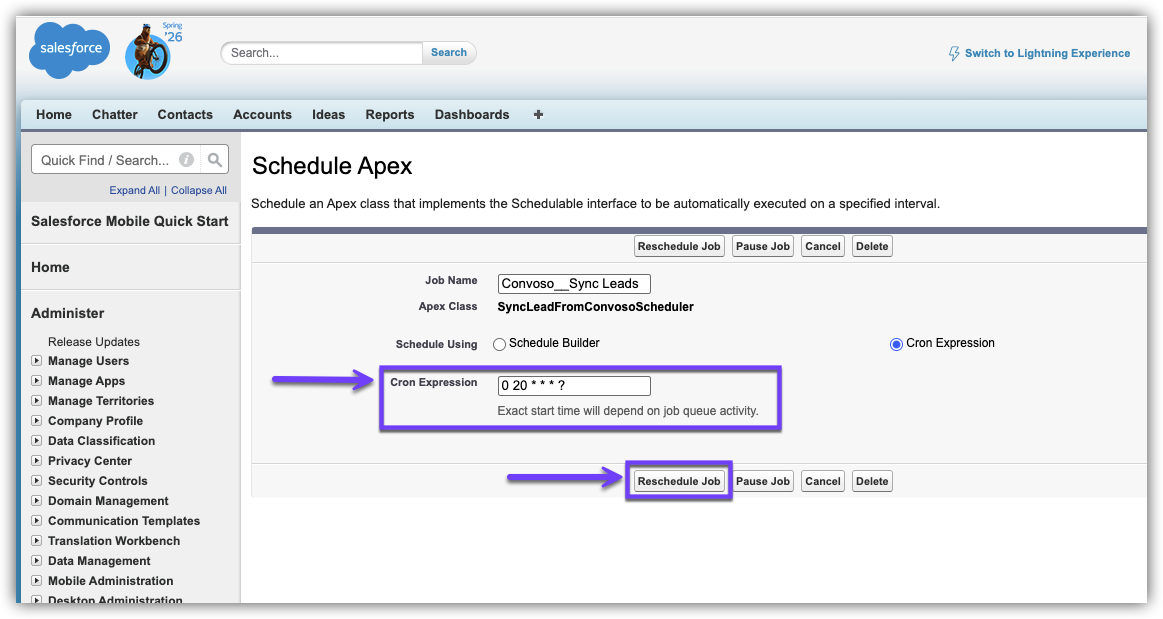1163x619 pixels.
Task: Click lightning bolt icon beside Switch to Lightning
Action: pos(954,54)
